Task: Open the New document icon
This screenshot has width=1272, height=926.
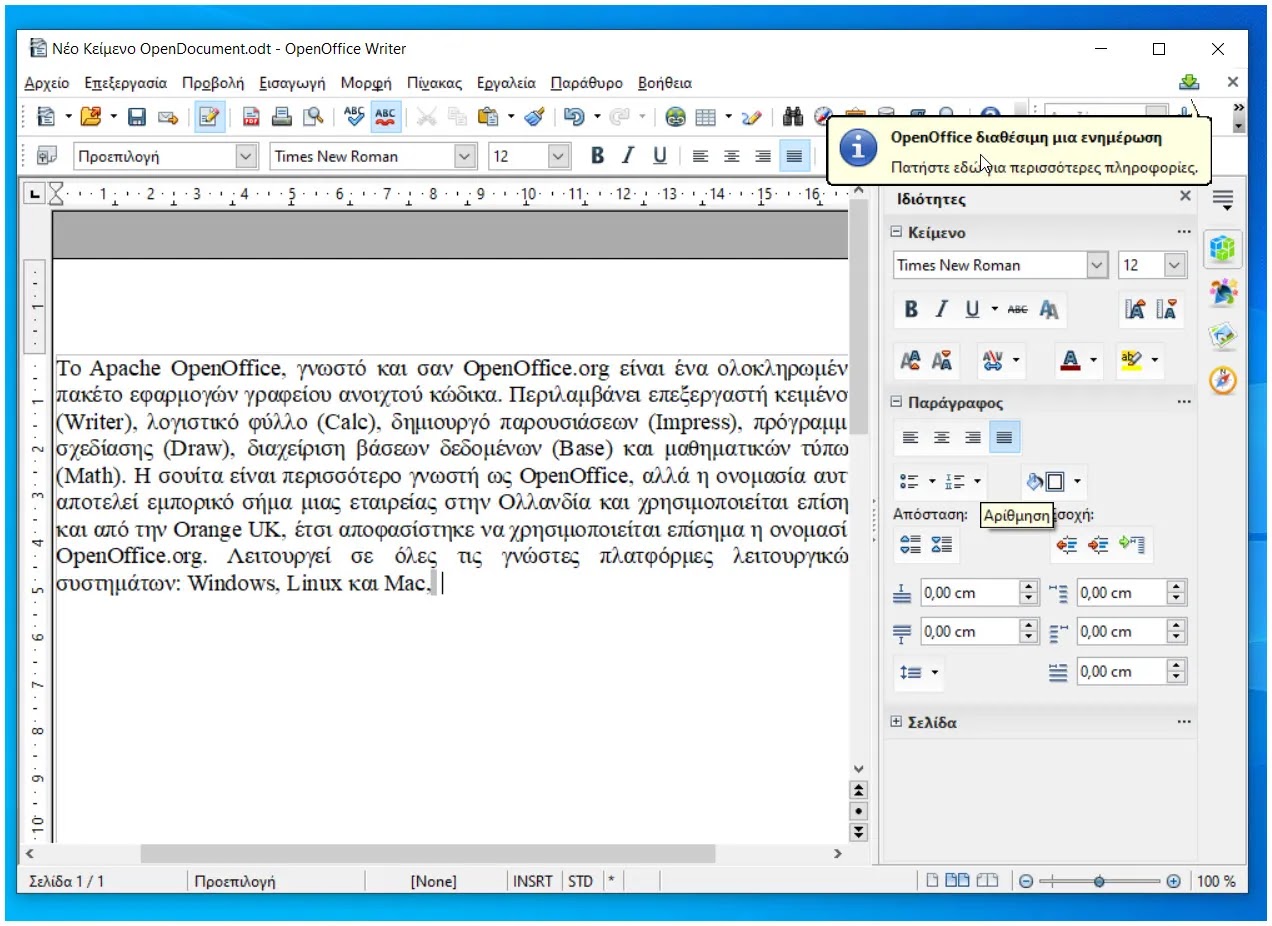Action: tap(46, 117)
